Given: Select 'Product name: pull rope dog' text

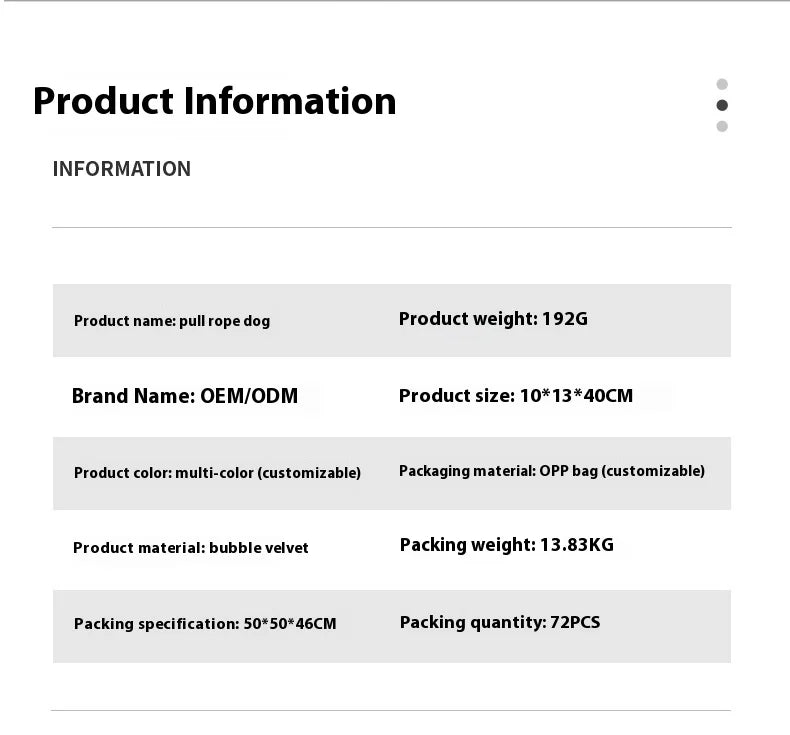Looking at the screenshot, I should pos(172,321).
